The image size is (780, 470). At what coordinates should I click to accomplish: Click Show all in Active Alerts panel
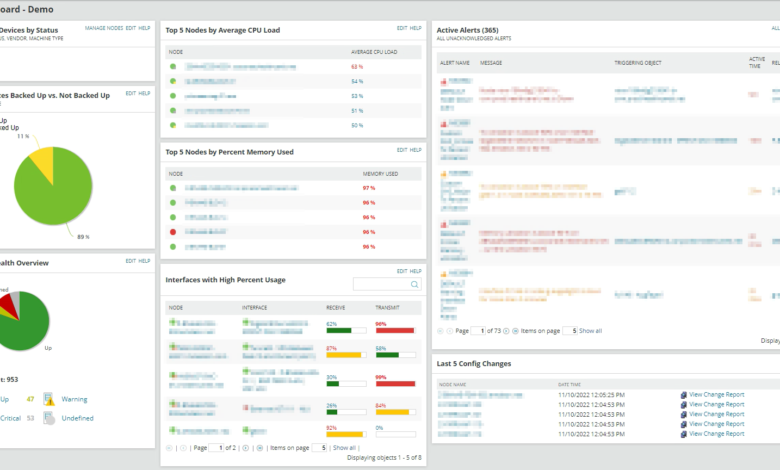click(x=590, y=331)
